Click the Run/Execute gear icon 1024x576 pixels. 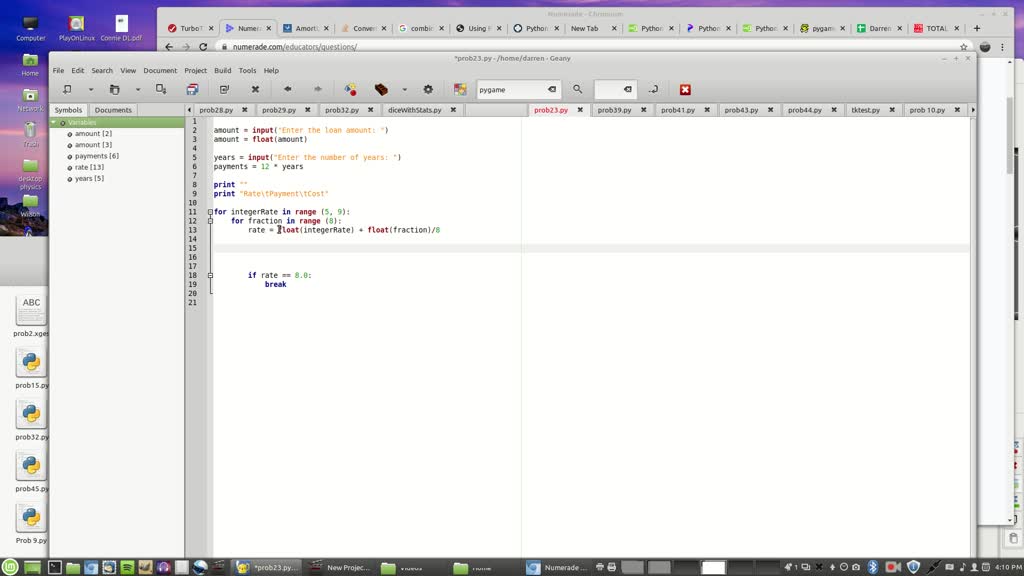point(428,89)
